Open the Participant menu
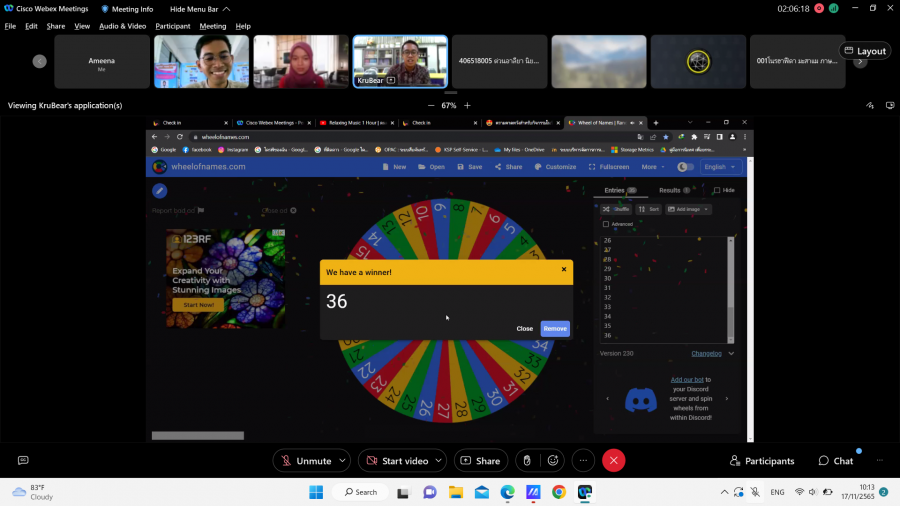Screen dimensions: 900x506 [173, 26]
